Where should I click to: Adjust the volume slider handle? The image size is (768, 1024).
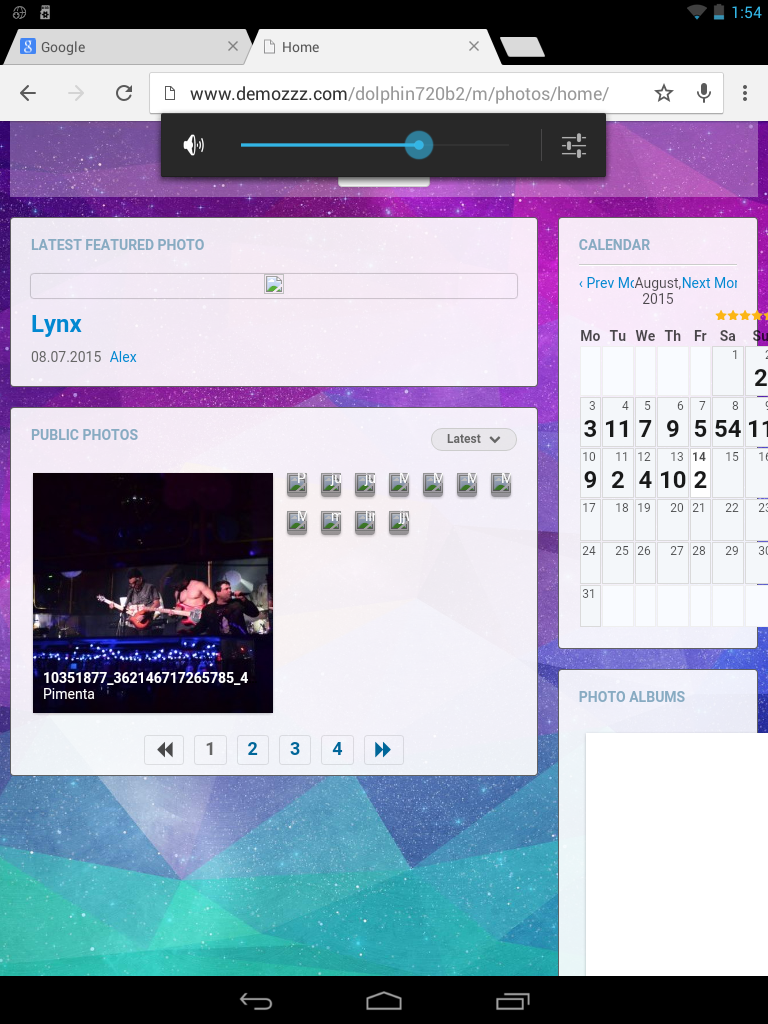419,146
